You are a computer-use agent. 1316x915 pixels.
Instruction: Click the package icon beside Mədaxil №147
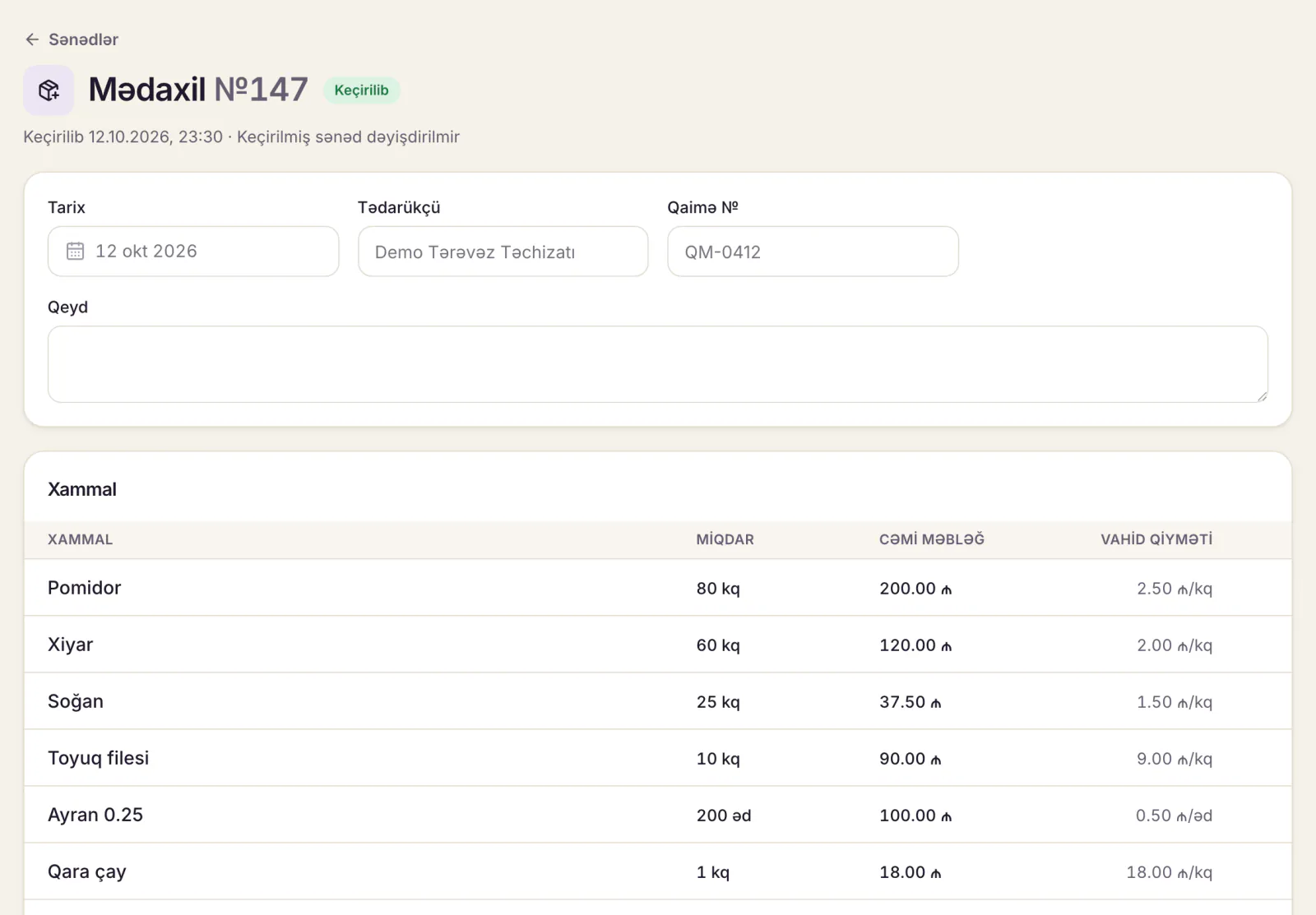pos(49,90)
